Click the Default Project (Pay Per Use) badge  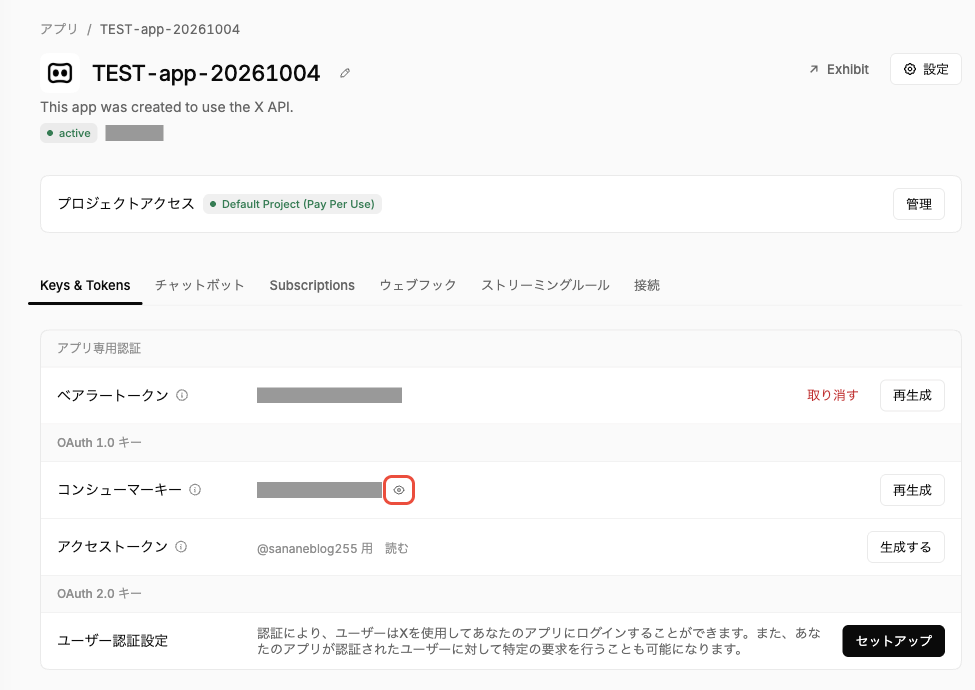(x=292, y=204)
